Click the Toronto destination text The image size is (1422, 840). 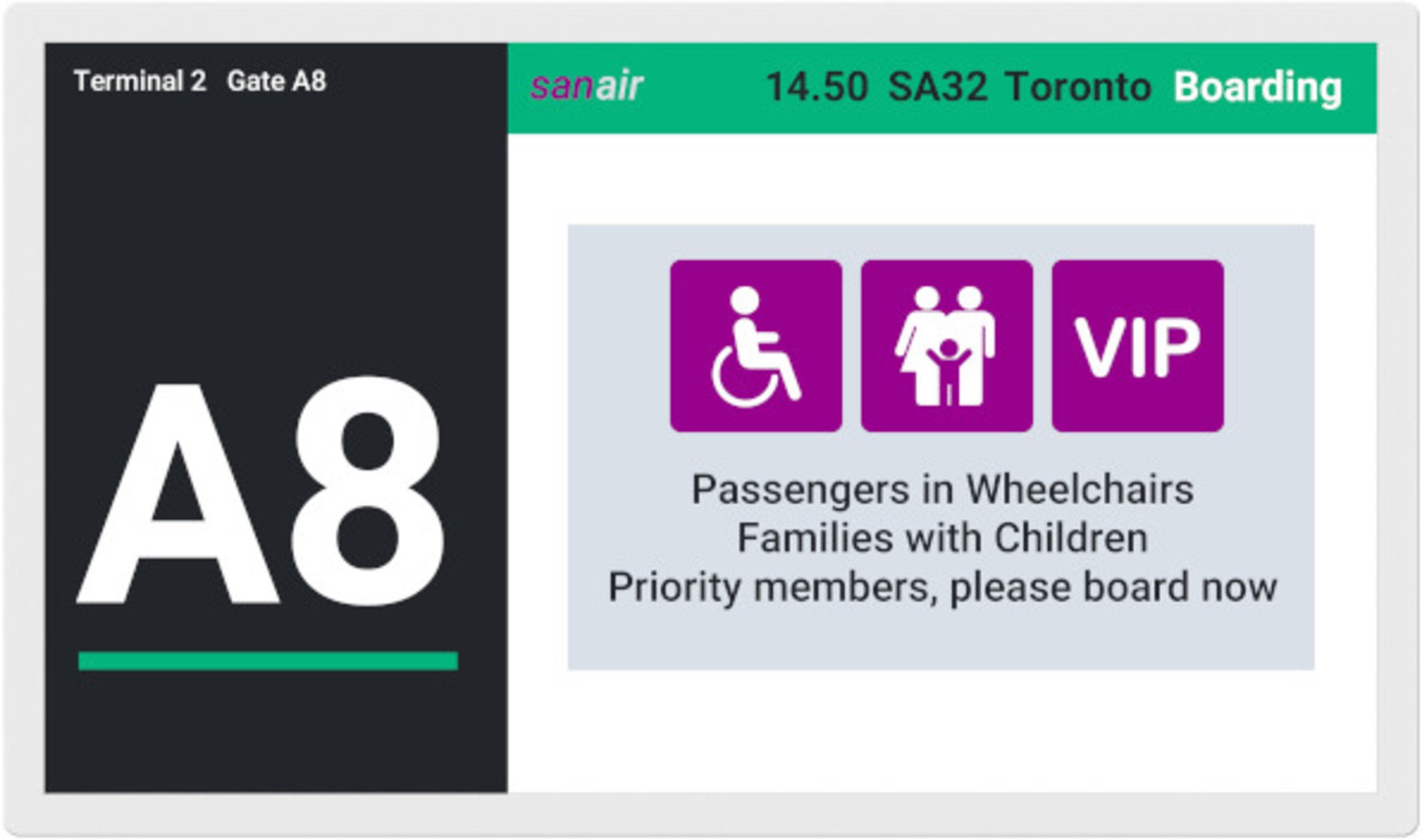[1078, 87]
